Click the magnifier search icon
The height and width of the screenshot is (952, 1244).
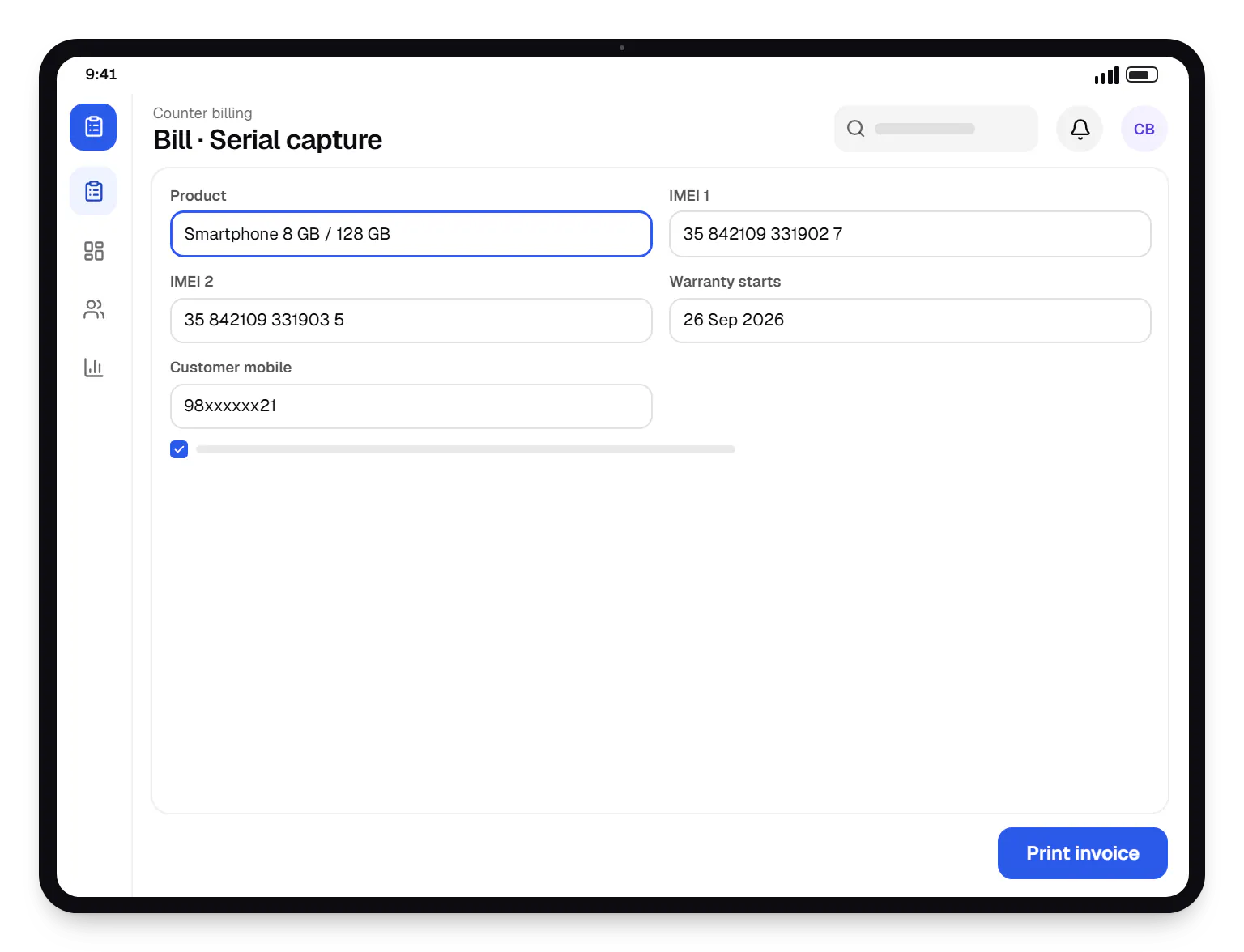coord(855,129)
